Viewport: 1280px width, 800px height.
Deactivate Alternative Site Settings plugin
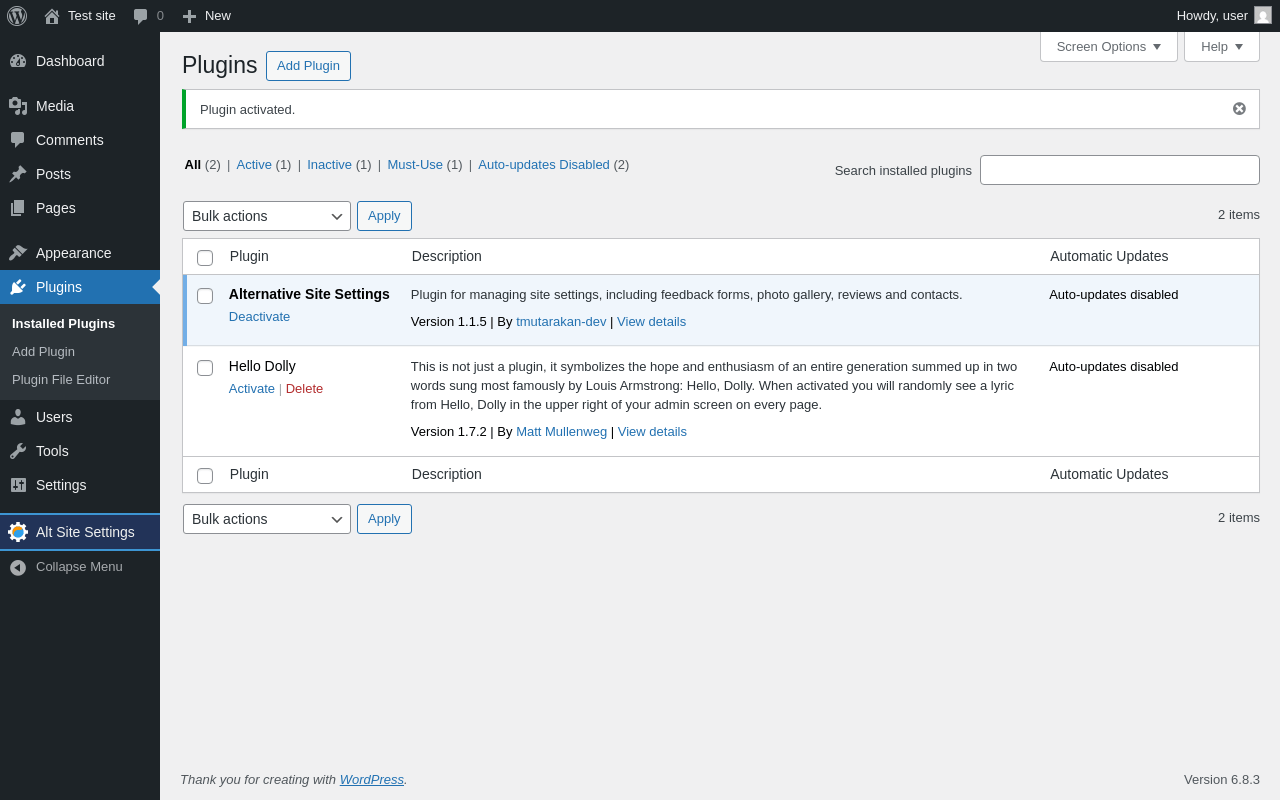pos(260,317)
